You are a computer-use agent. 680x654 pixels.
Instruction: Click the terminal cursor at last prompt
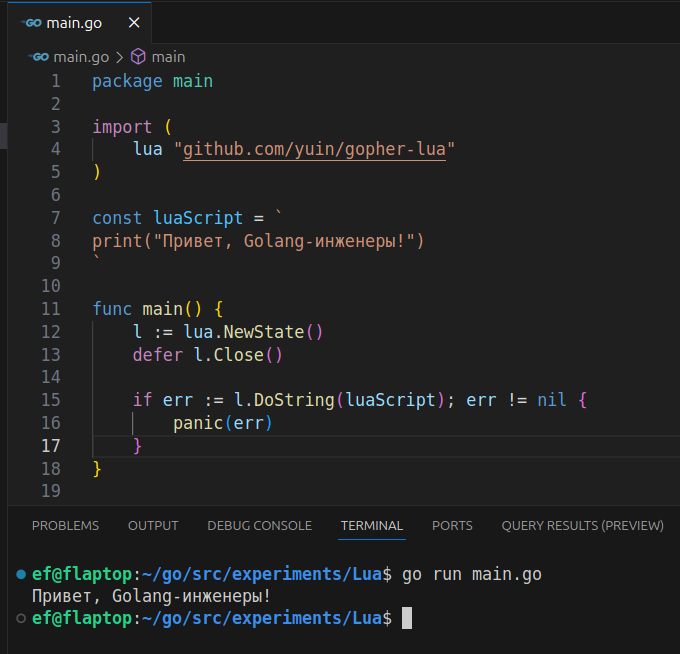tap(407, 618)
